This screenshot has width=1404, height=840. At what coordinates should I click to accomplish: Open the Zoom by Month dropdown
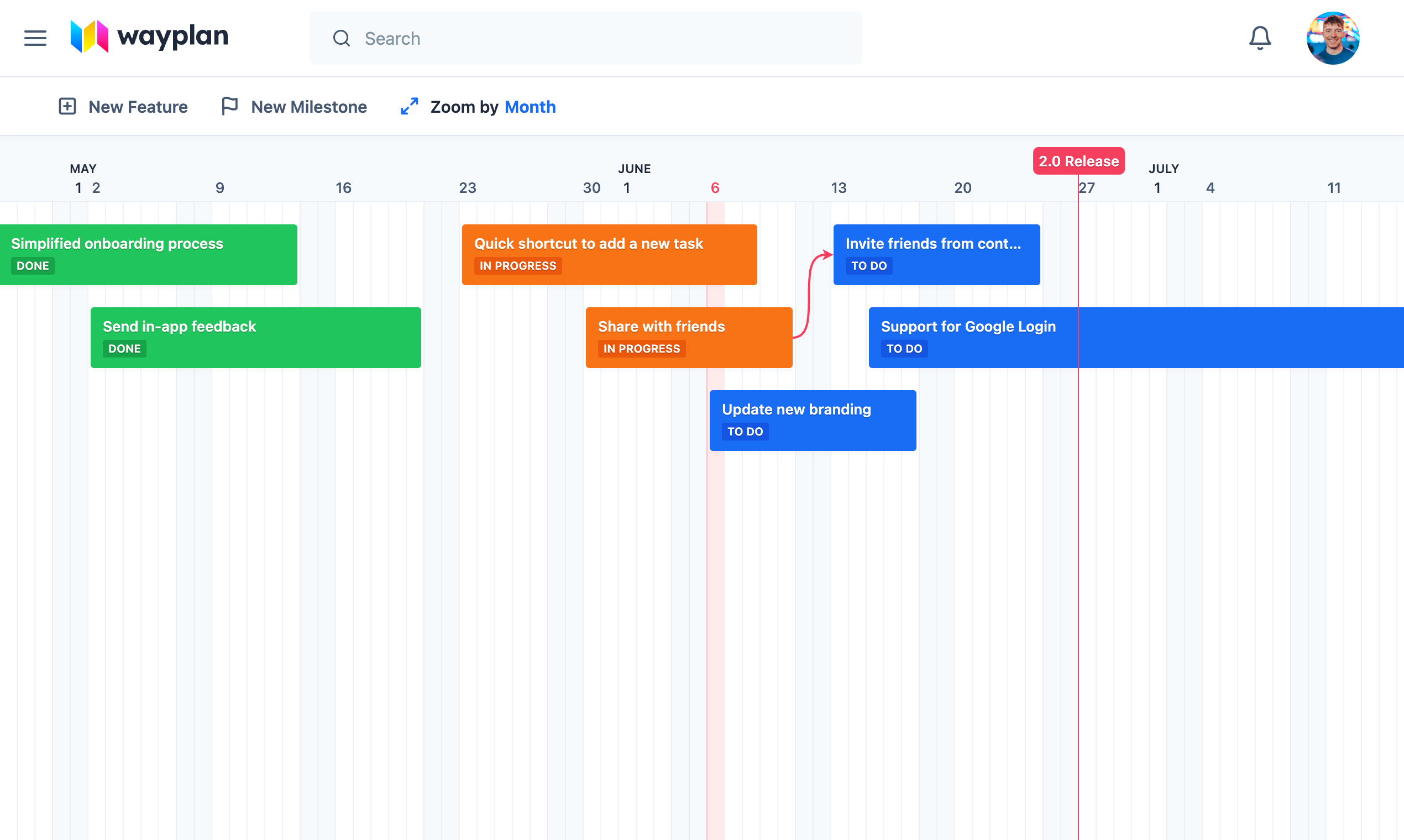click(530, 107)
